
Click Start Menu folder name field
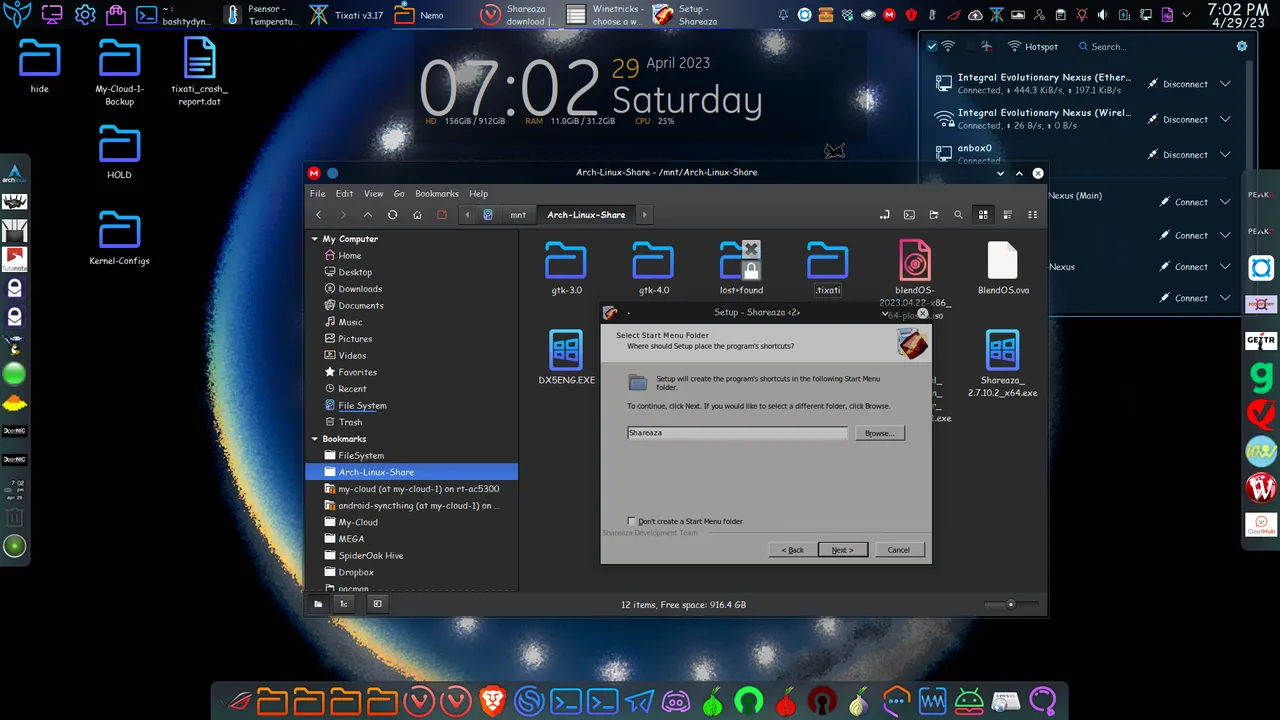tap(737, 433)
